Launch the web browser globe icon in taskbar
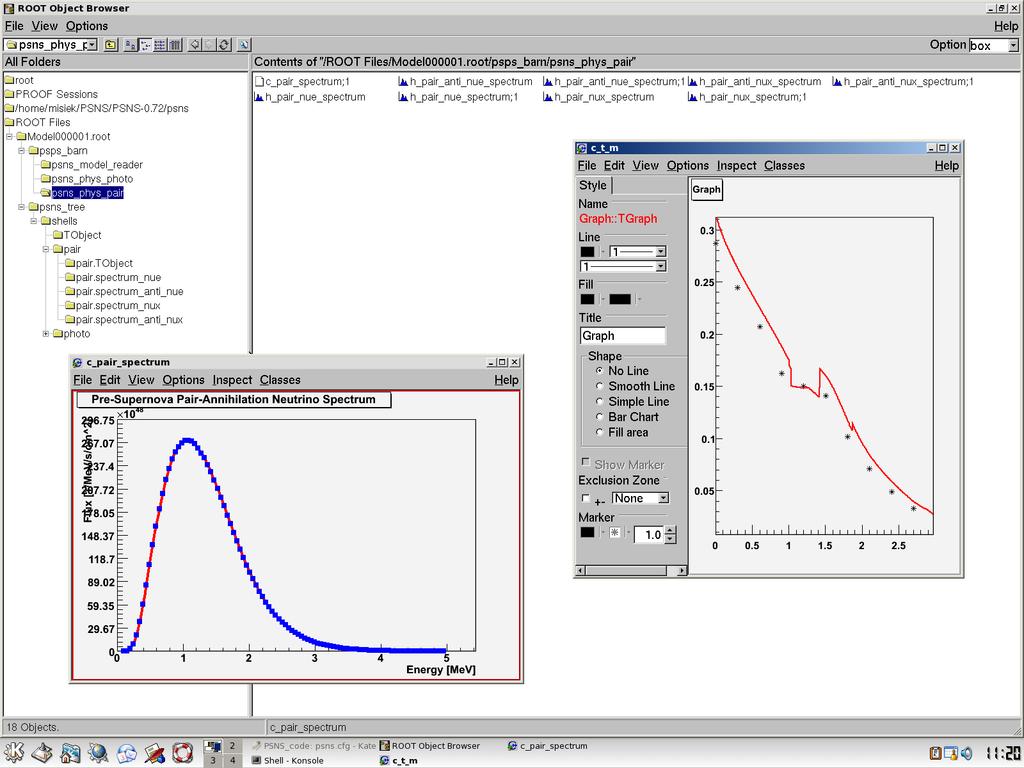The height and width of the screenshot is (768, 1024). (99, 752)
